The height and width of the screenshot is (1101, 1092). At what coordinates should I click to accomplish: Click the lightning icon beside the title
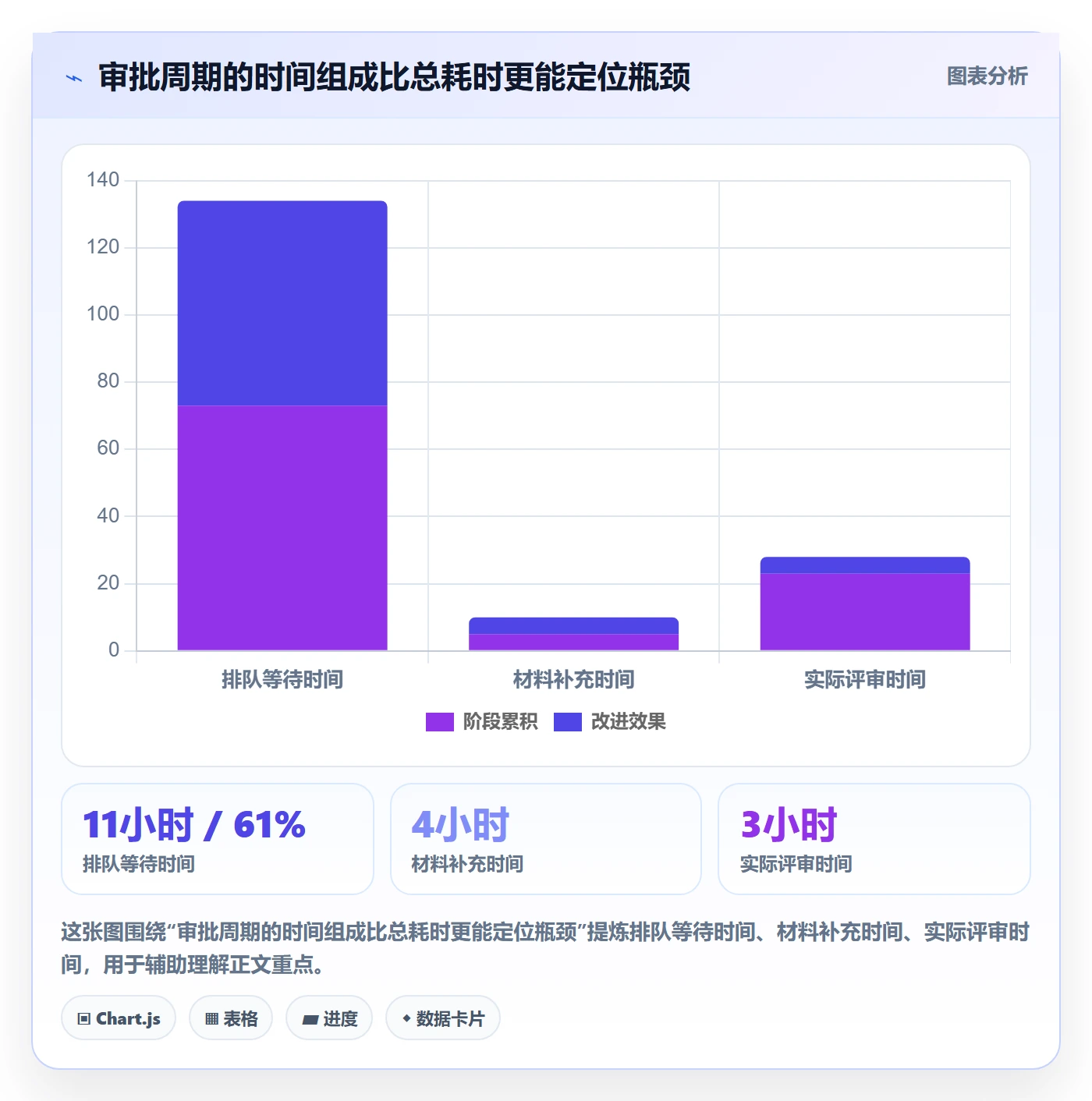(x=74, y=78)
